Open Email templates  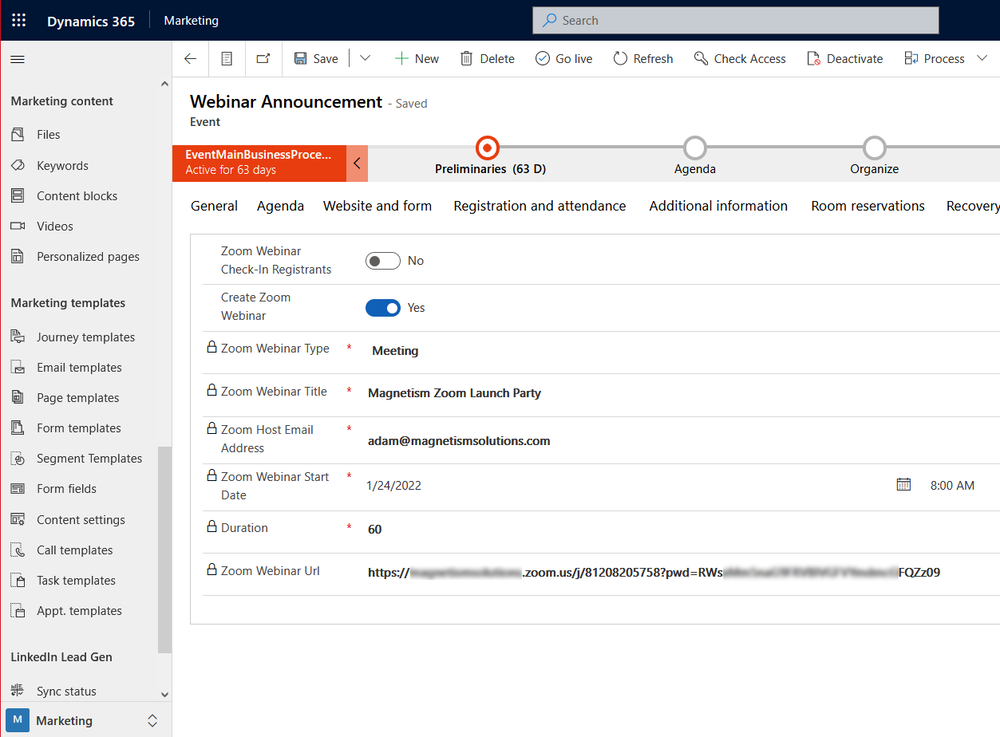(80, 368)
